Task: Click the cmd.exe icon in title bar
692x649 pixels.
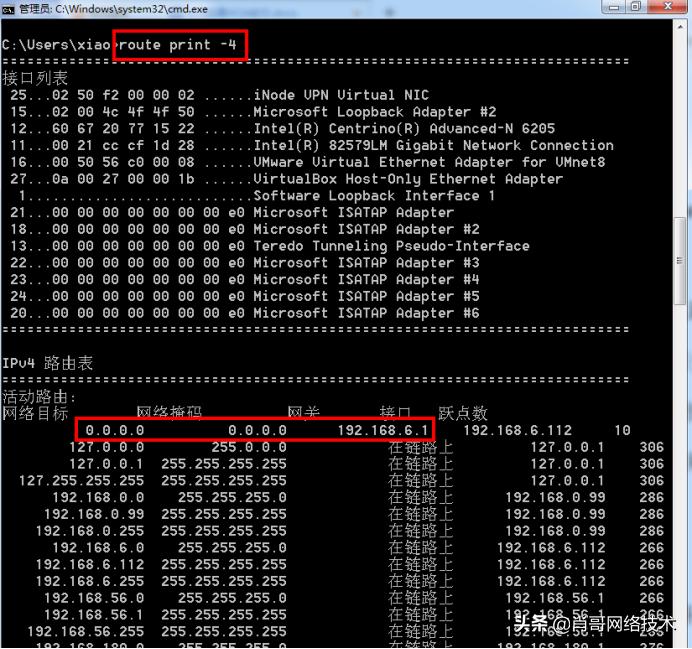Action: tap(8, 9)
